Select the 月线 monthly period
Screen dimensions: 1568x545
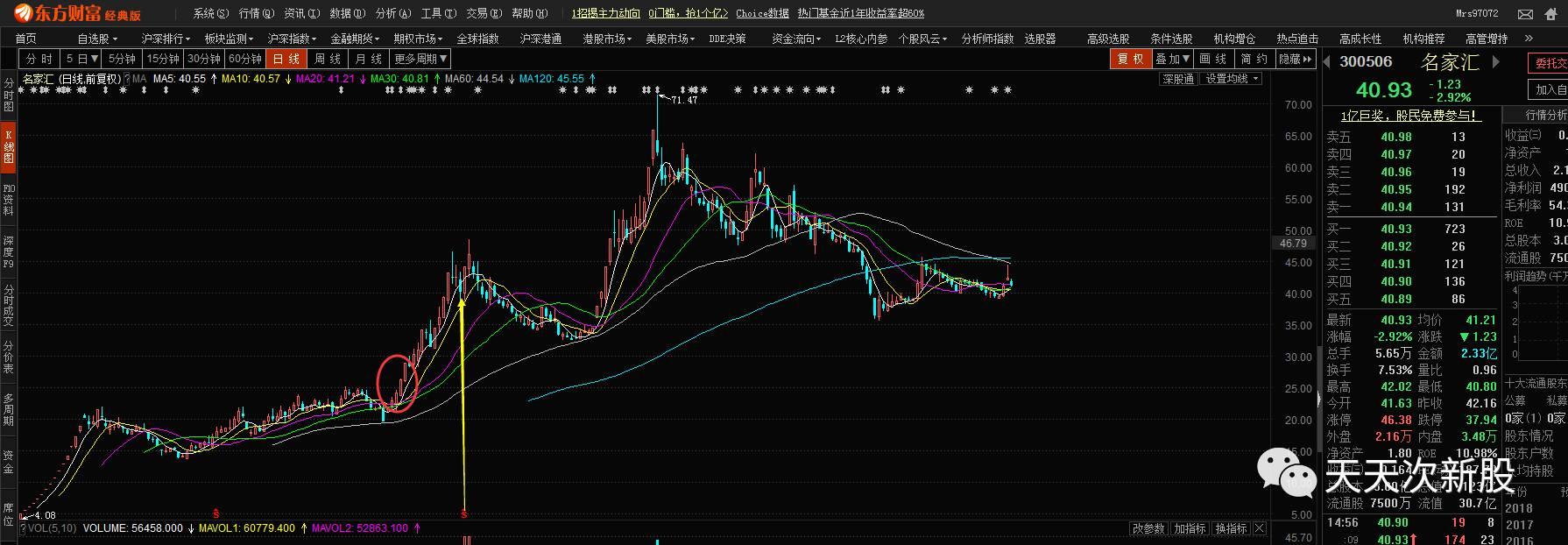369,59
